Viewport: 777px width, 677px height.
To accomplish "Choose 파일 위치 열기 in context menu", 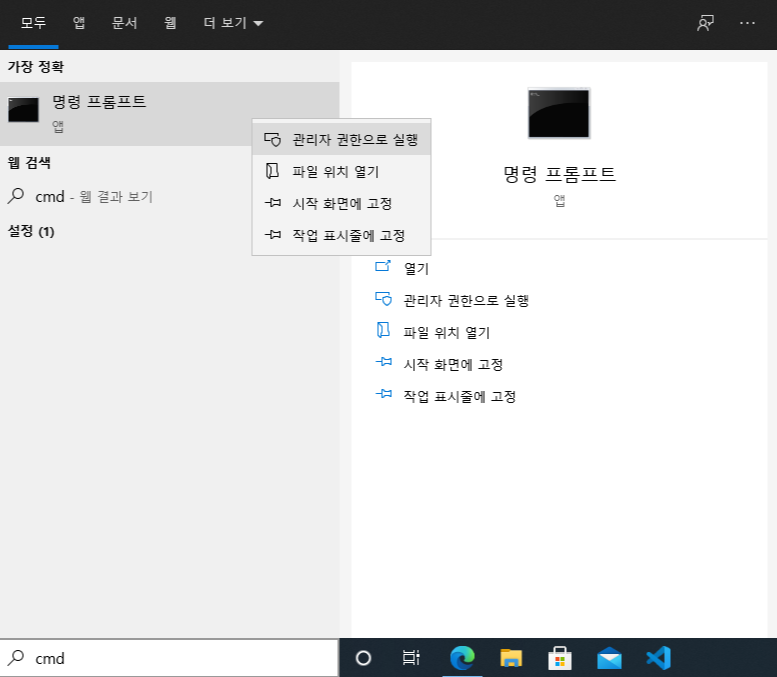I will pyautogui.click(x=341, y=171).
